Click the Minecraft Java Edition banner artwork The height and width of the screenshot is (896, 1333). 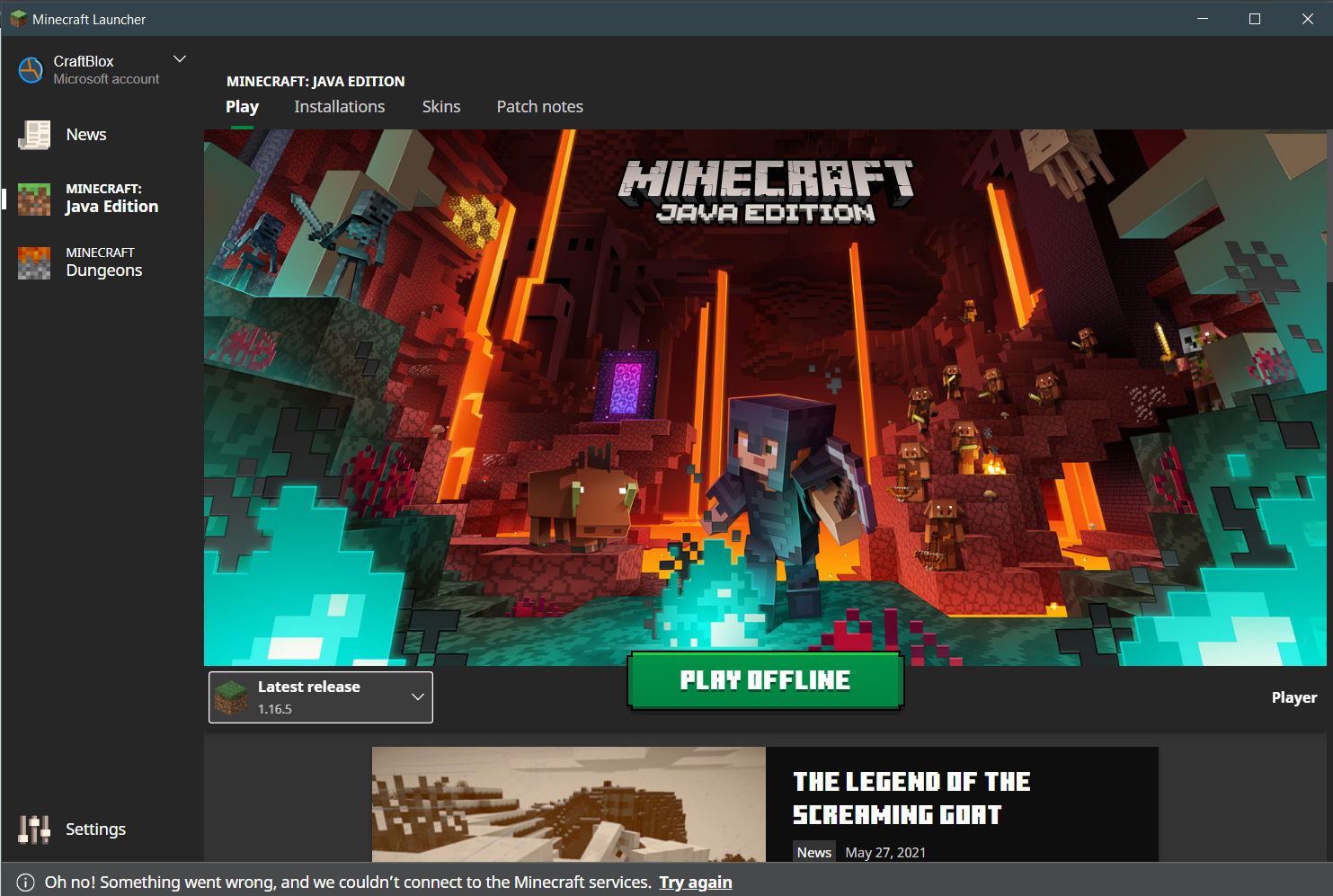(765, 397)
